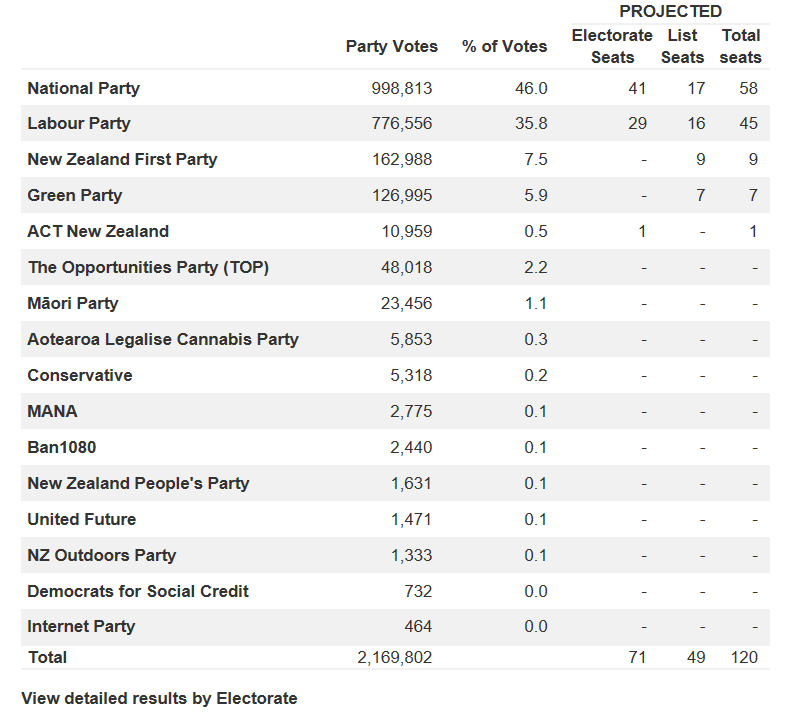Click ACT New Zealand party name
This screenshot has width=794, height=720.
98,232
